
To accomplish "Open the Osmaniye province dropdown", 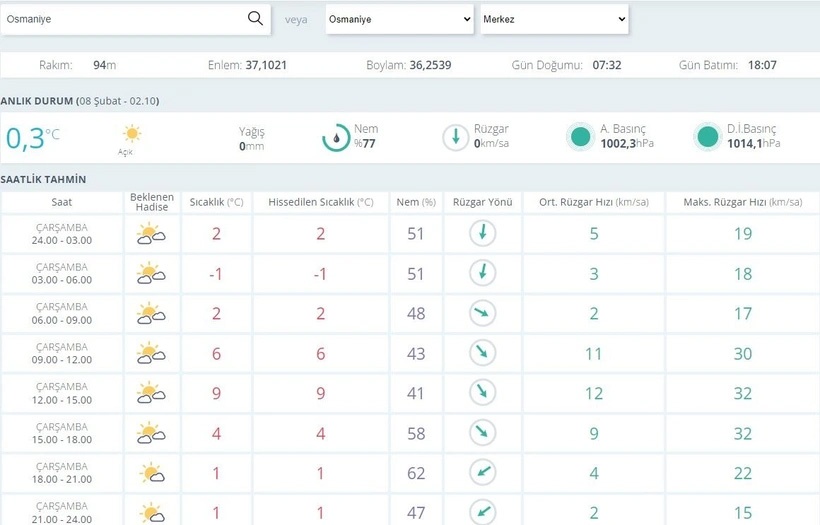I will (399, 19).
